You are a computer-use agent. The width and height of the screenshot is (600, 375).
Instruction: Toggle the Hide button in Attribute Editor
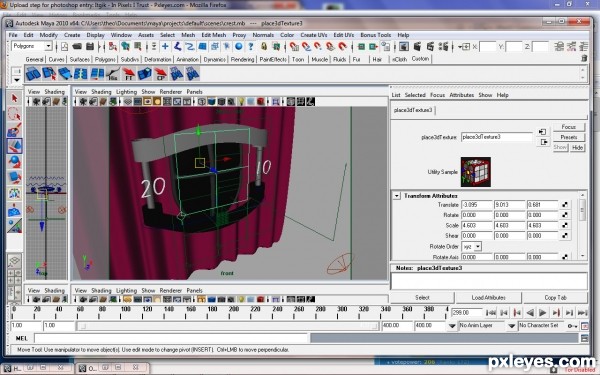pos(577,148)
